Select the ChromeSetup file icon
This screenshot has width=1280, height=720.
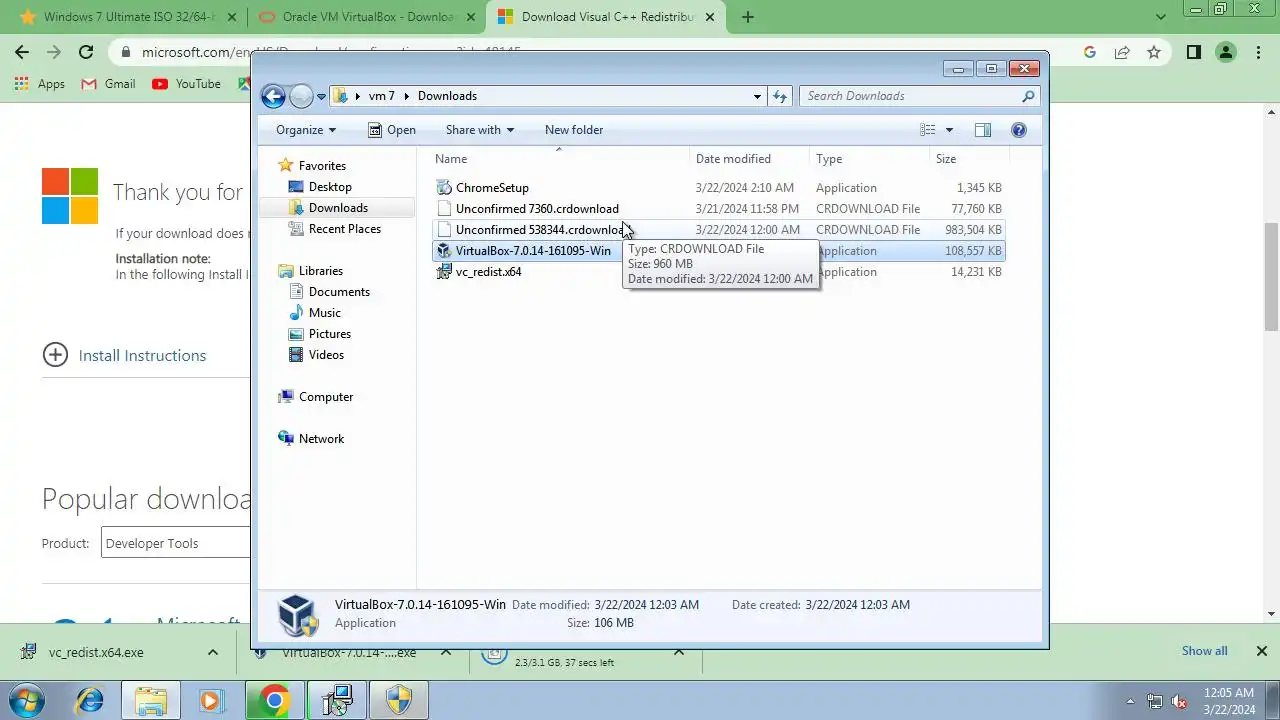[444, 188]
